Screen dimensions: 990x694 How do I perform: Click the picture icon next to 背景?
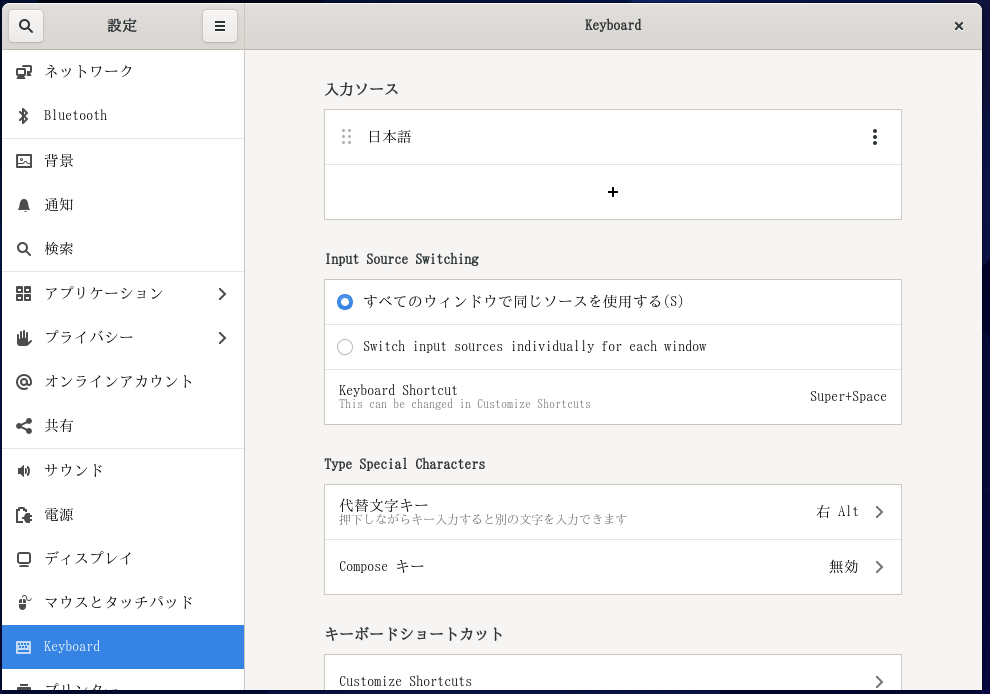coord(24,160)
